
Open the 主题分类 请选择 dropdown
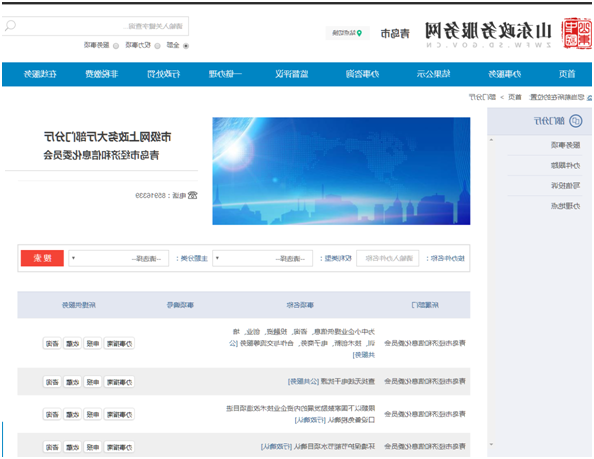point(119,259)
